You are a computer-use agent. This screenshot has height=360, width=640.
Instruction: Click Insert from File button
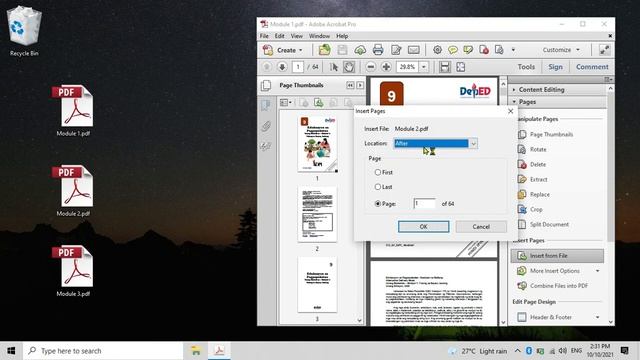pos(557,256)
